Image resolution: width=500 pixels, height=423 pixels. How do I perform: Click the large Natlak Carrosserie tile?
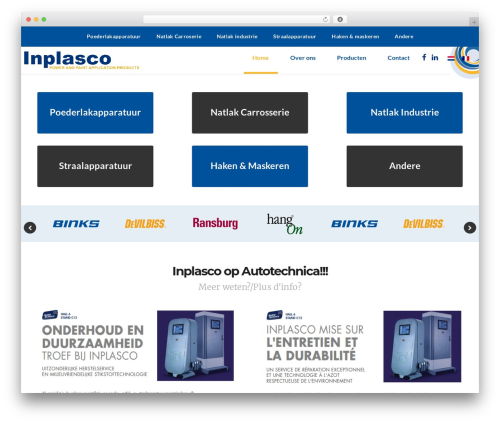(x=250, y=113)
